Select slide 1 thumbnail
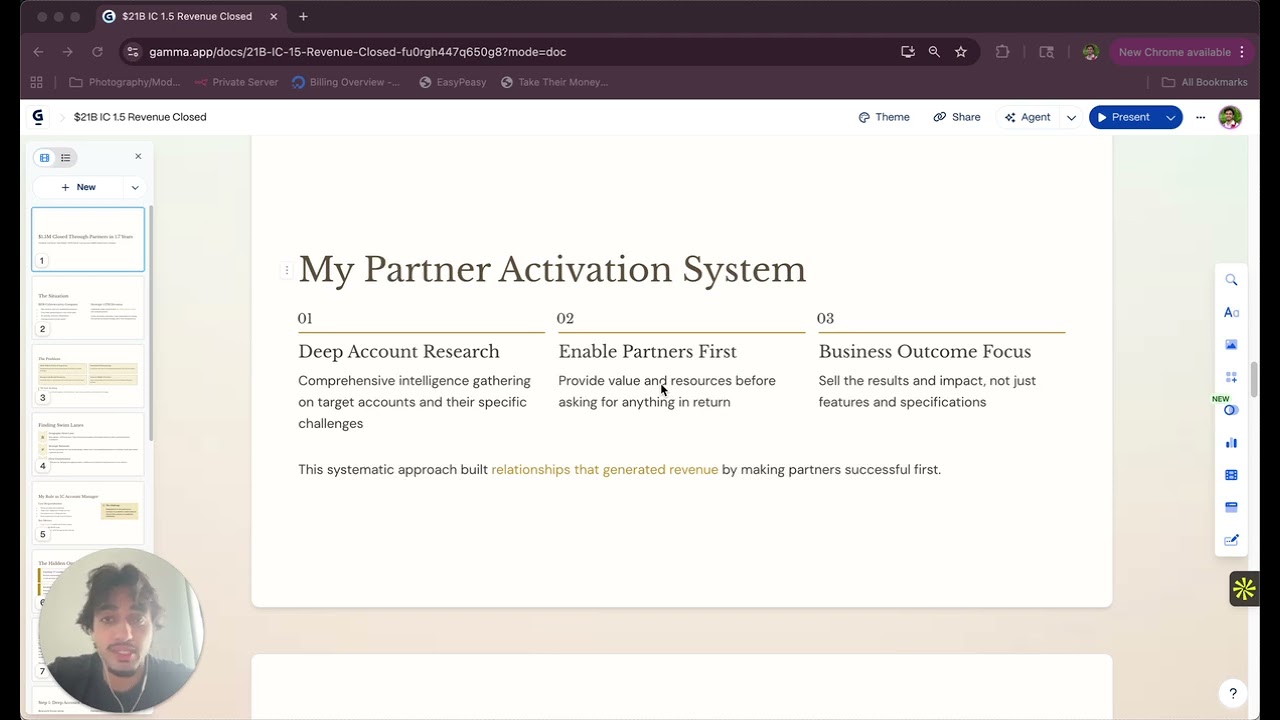 tap(88, 239)
